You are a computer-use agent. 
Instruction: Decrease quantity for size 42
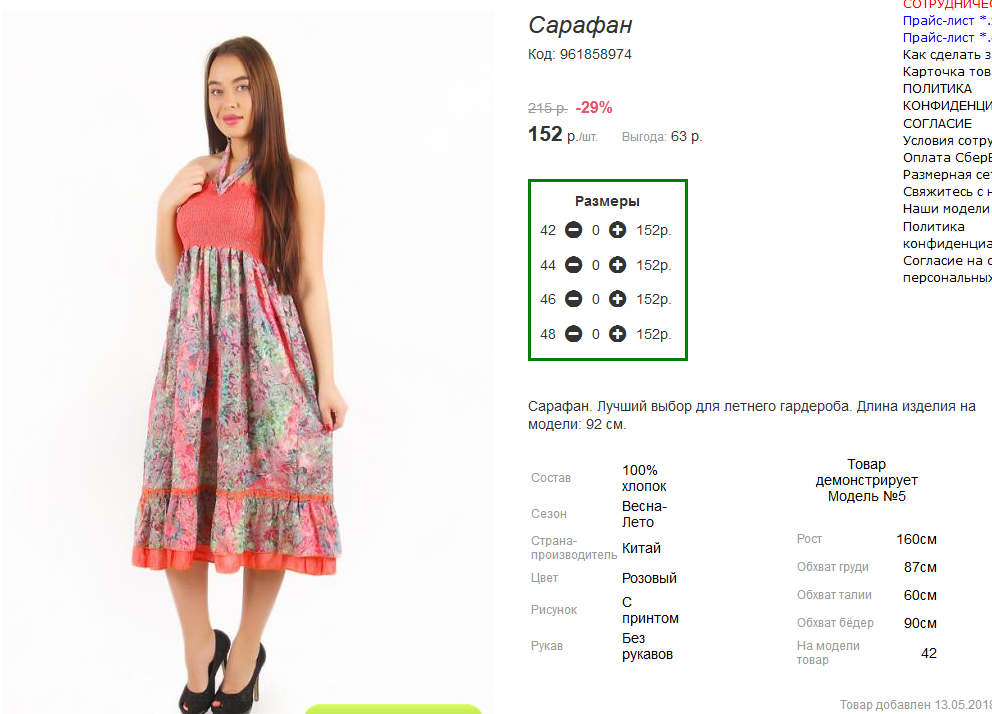pos(573,230)
